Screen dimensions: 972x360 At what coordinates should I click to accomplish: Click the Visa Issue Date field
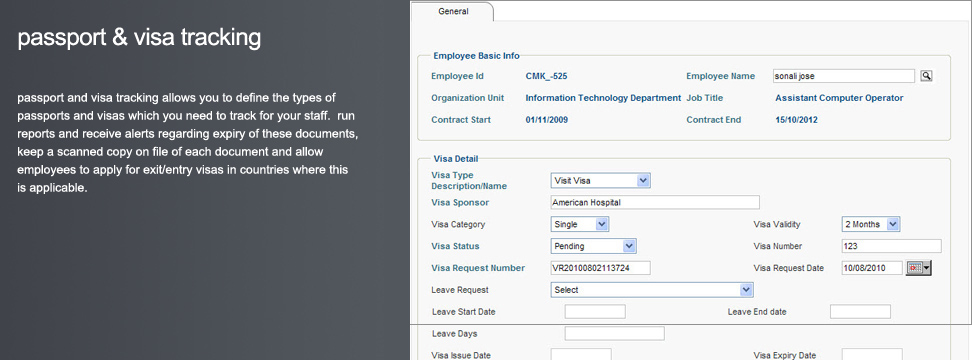[x=581, y=354]
